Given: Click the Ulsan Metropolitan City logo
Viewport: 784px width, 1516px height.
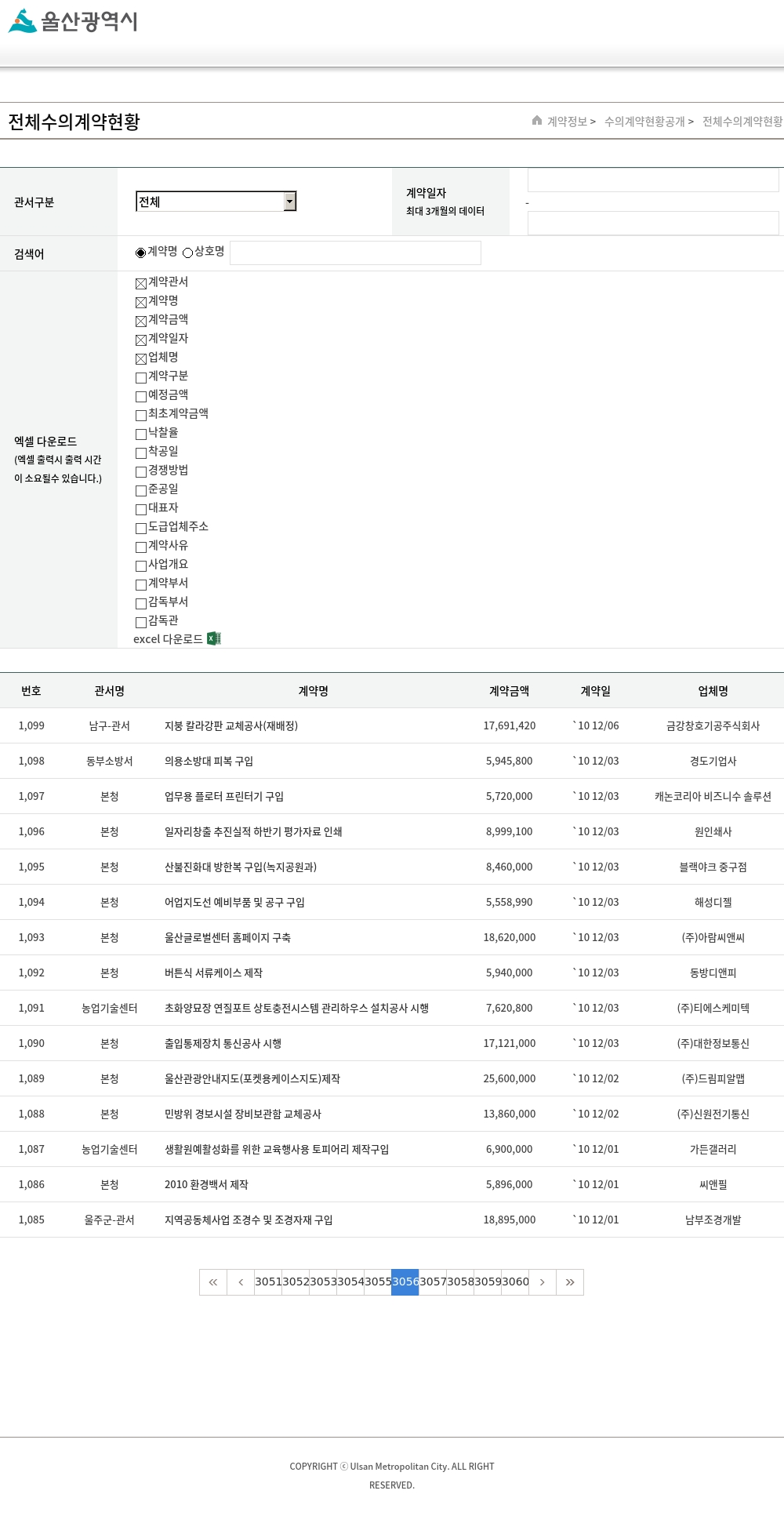Looking at the screenshot, I should tap(73, 21).
